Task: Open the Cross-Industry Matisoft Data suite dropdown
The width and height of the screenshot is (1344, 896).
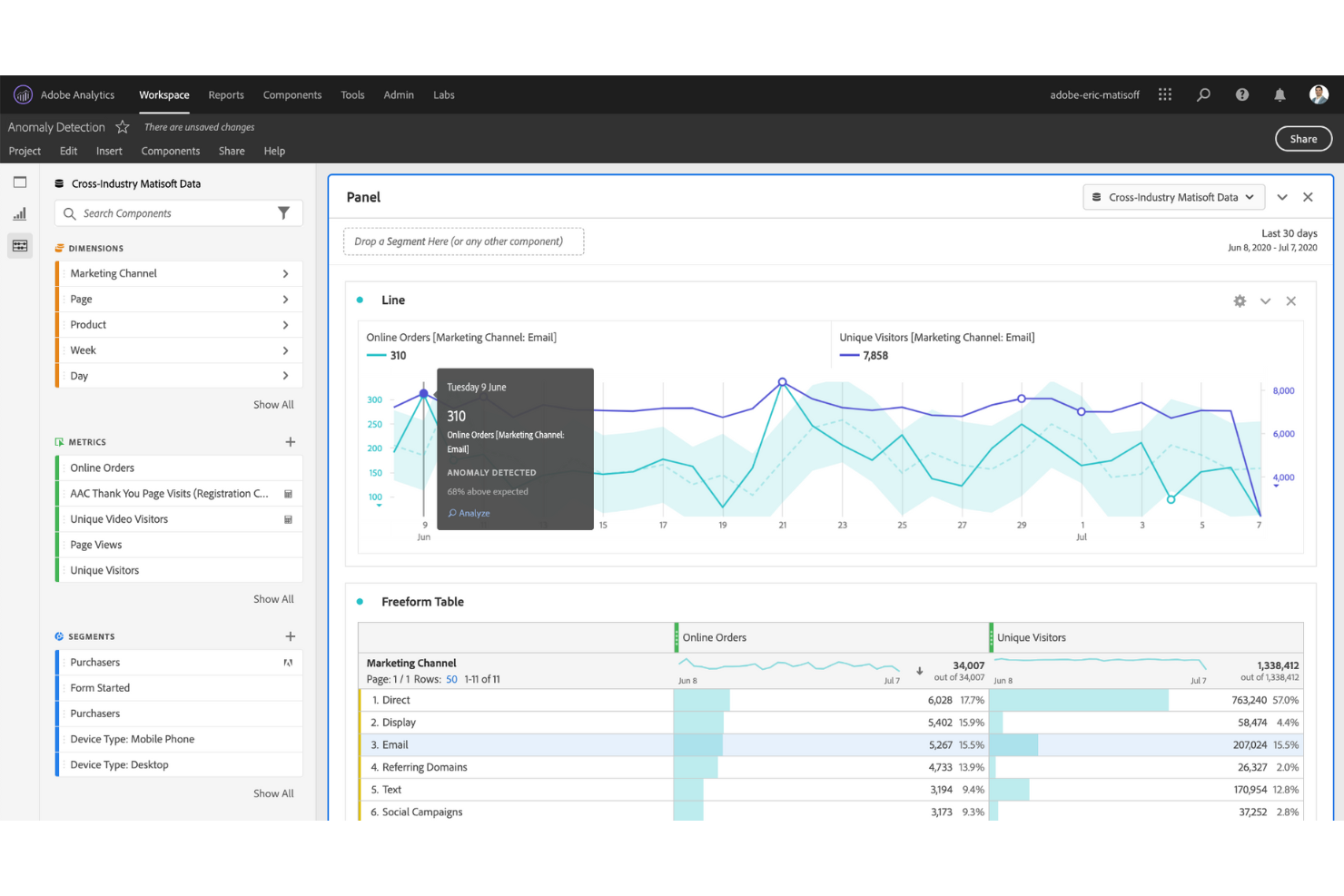Action: click(x=1173, y=197)
